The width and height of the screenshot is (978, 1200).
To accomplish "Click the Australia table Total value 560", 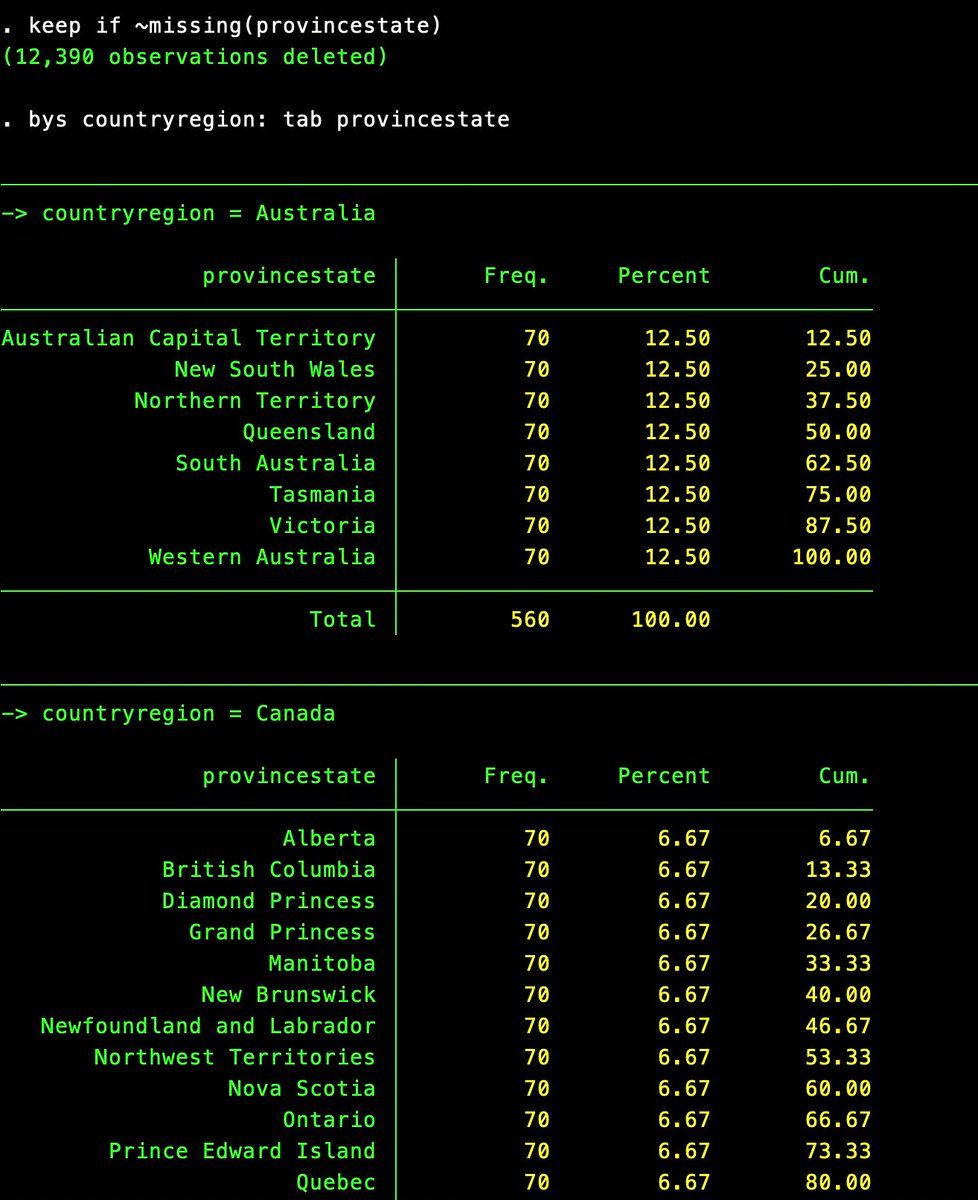I will tap(530, 620).
